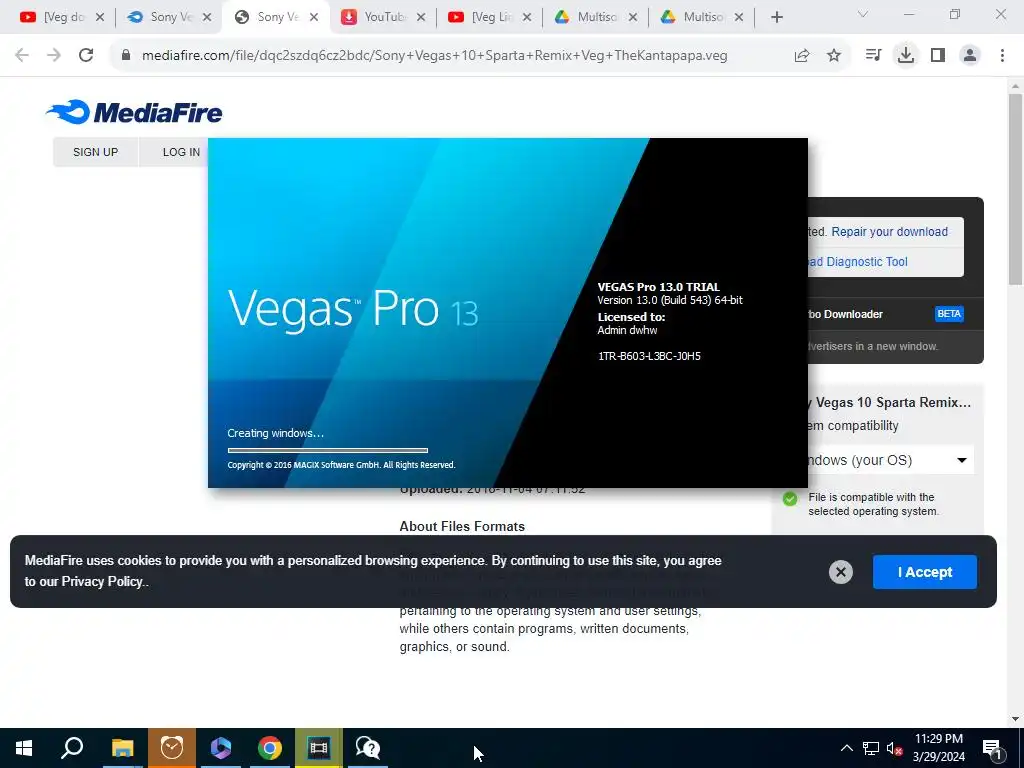Image resolution: width=1024 pixels, height=768 pixels.
Task: Click the 'File is compatible' status text
Action: pos(873,504)
